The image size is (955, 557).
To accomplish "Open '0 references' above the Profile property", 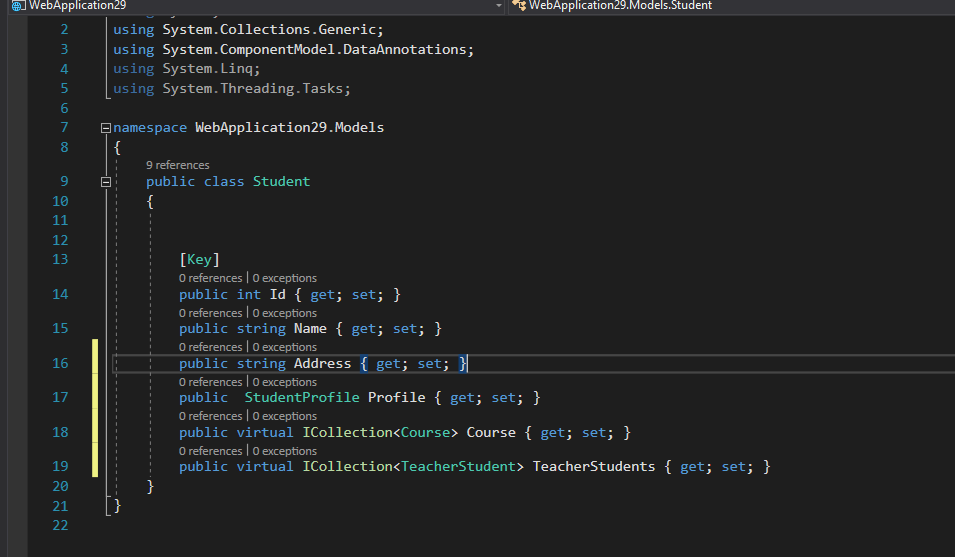I will [210, 382].
